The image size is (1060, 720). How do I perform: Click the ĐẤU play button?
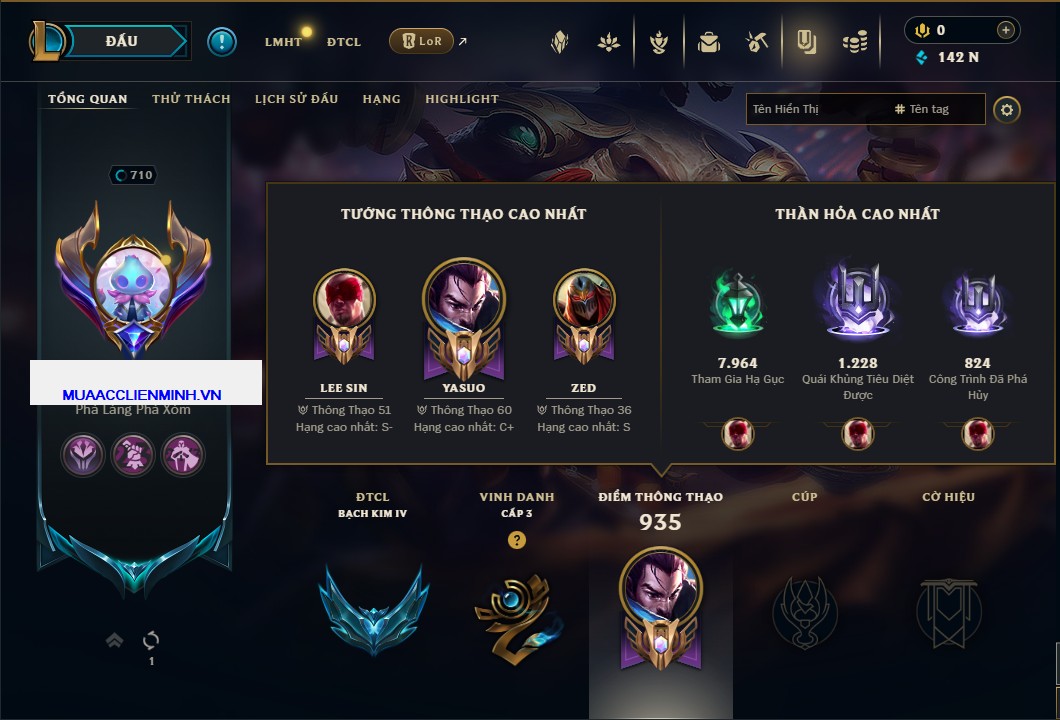coord(122,41)
